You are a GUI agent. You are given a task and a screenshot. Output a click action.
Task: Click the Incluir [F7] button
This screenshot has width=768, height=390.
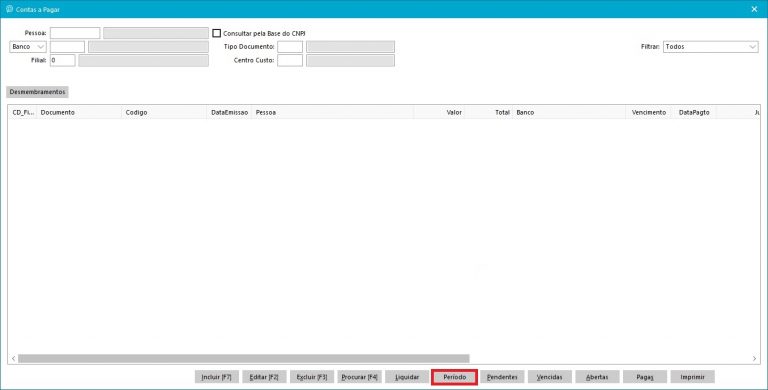[216, 377]
